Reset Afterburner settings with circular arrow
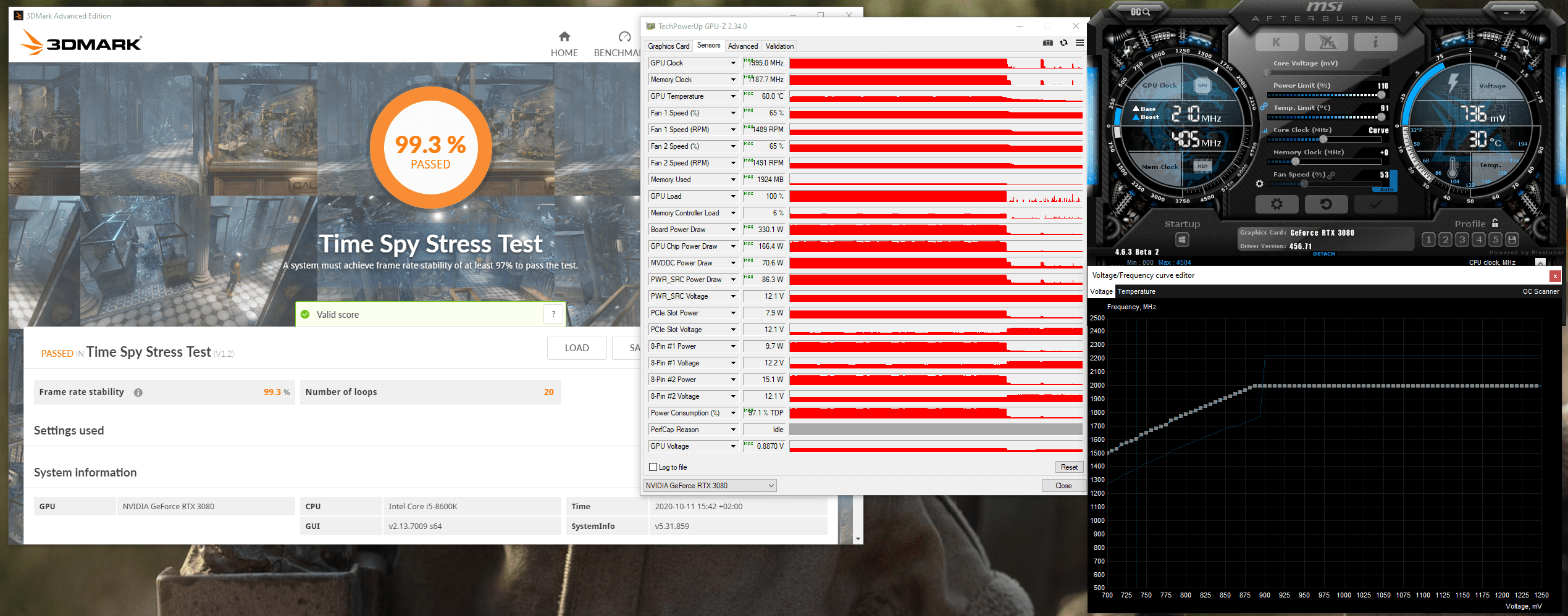This screenshot has width=1568, height=616. click(x=1326, y=204)
